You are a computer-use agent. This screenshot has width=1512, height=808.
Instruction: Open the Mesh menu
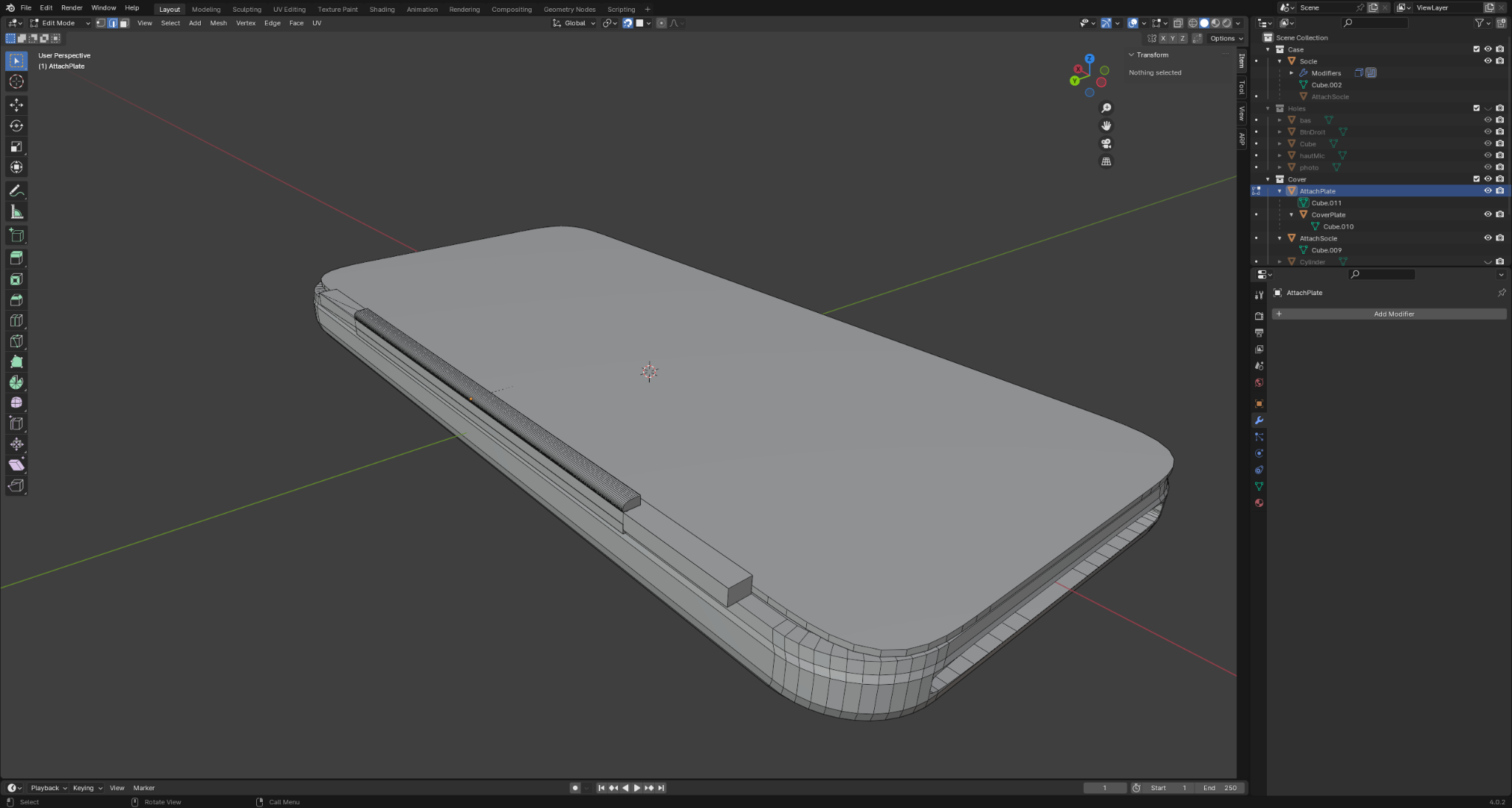tap(218, 23)
